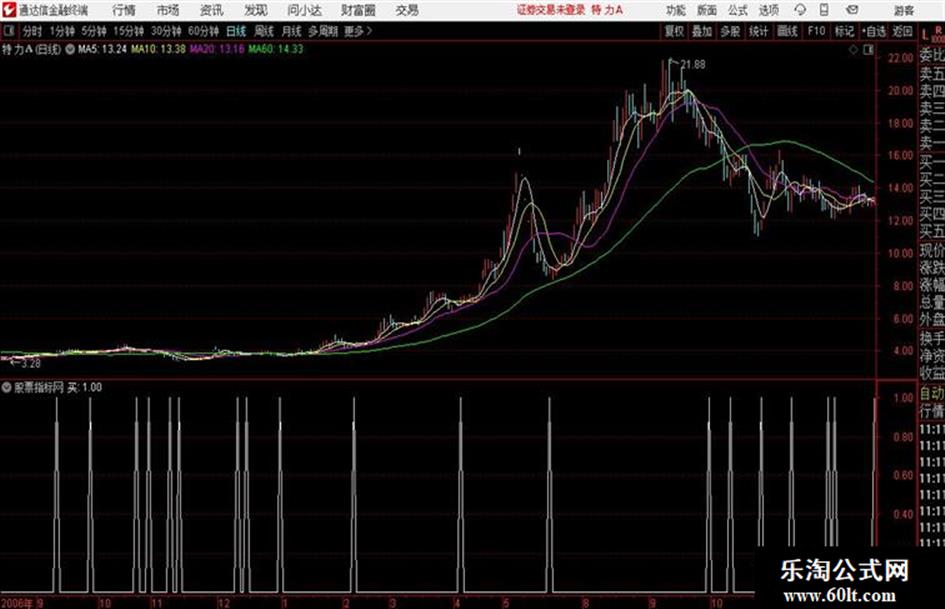
Task: Click the 通达信 app logo icon
Action: pos(8,9)
